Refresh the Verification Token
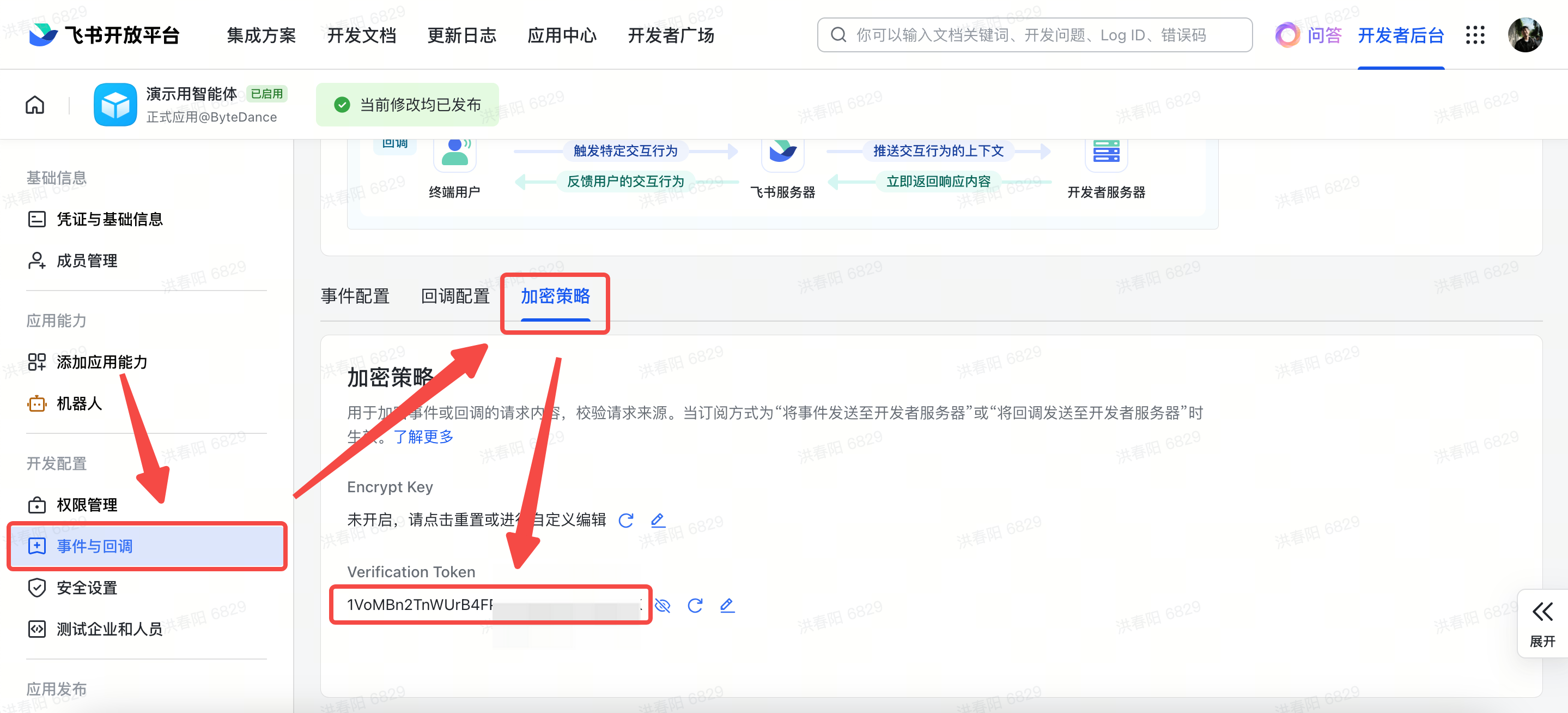 point(695,605)
